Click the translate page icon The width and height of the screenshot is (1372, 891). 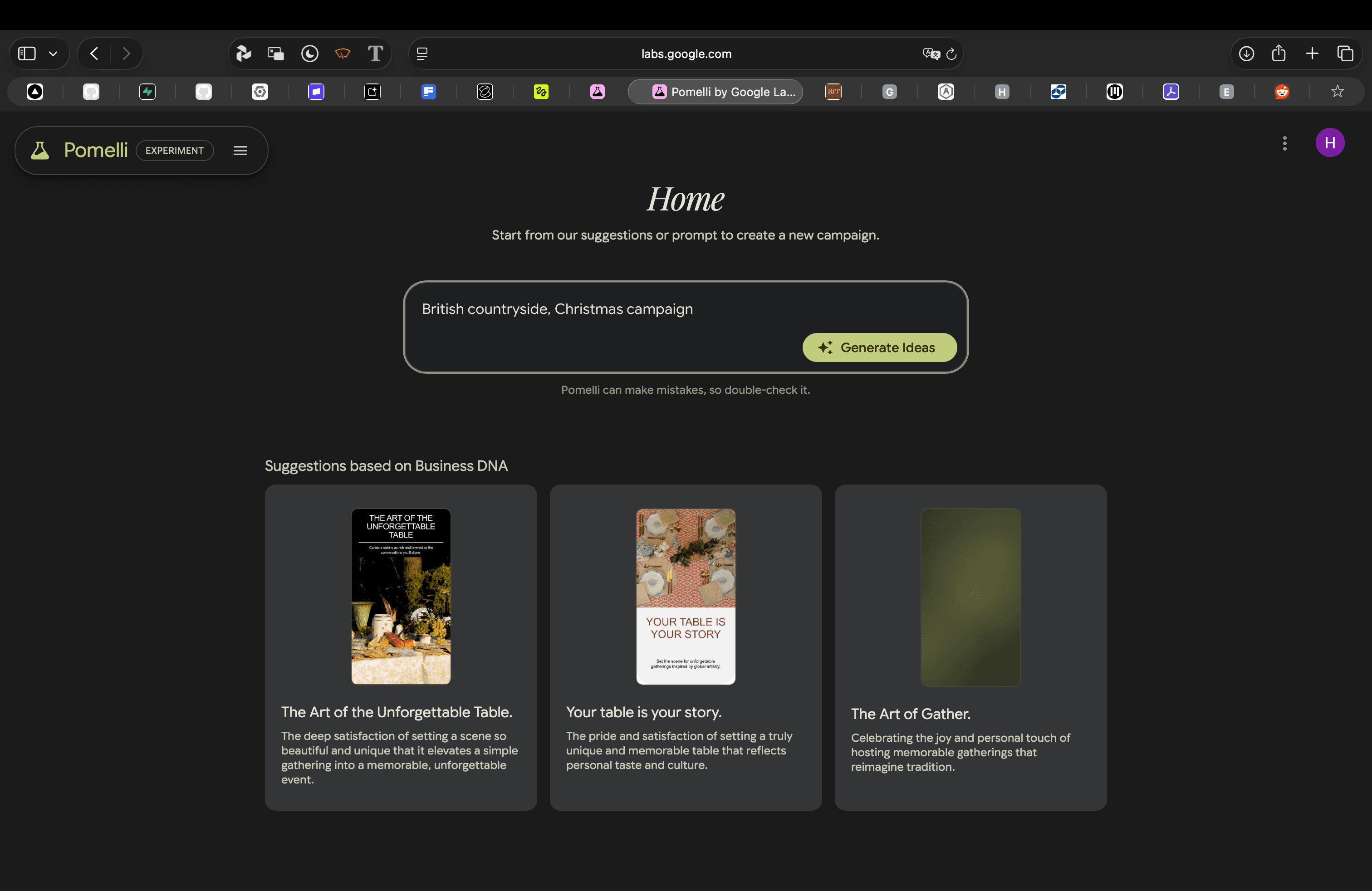pyautogui.click(x=931, y=54)
